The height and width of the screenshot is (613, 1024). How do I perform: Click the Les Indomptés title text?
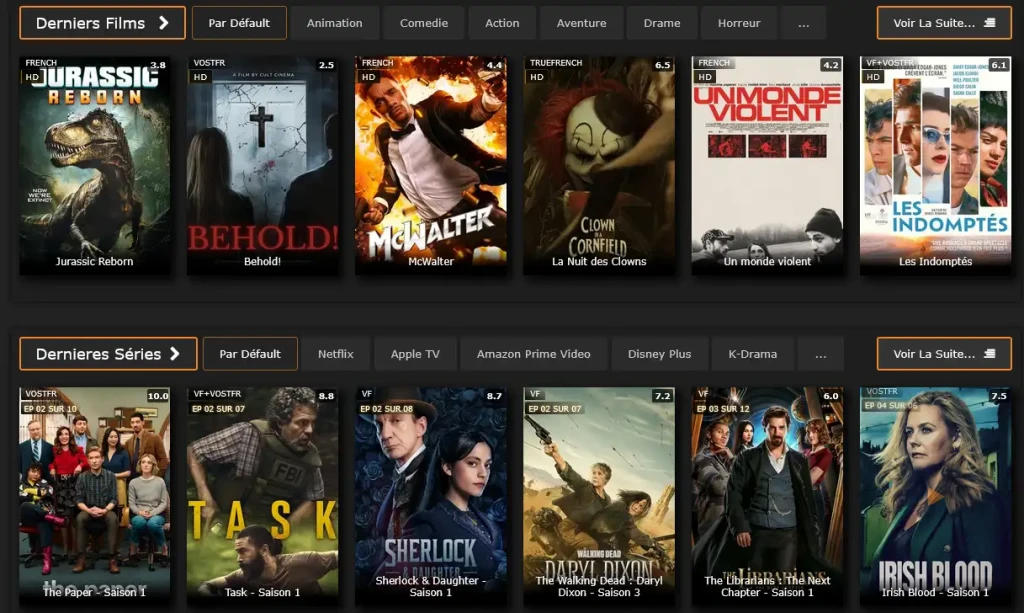(936, 261)
